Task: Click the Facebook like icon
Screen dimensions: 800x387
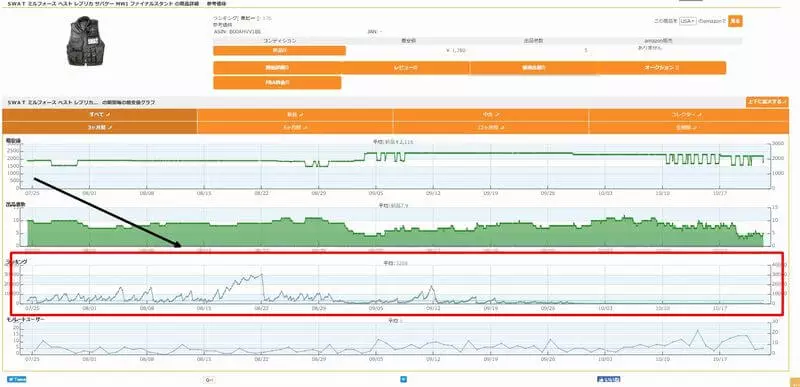Action: 609,379
